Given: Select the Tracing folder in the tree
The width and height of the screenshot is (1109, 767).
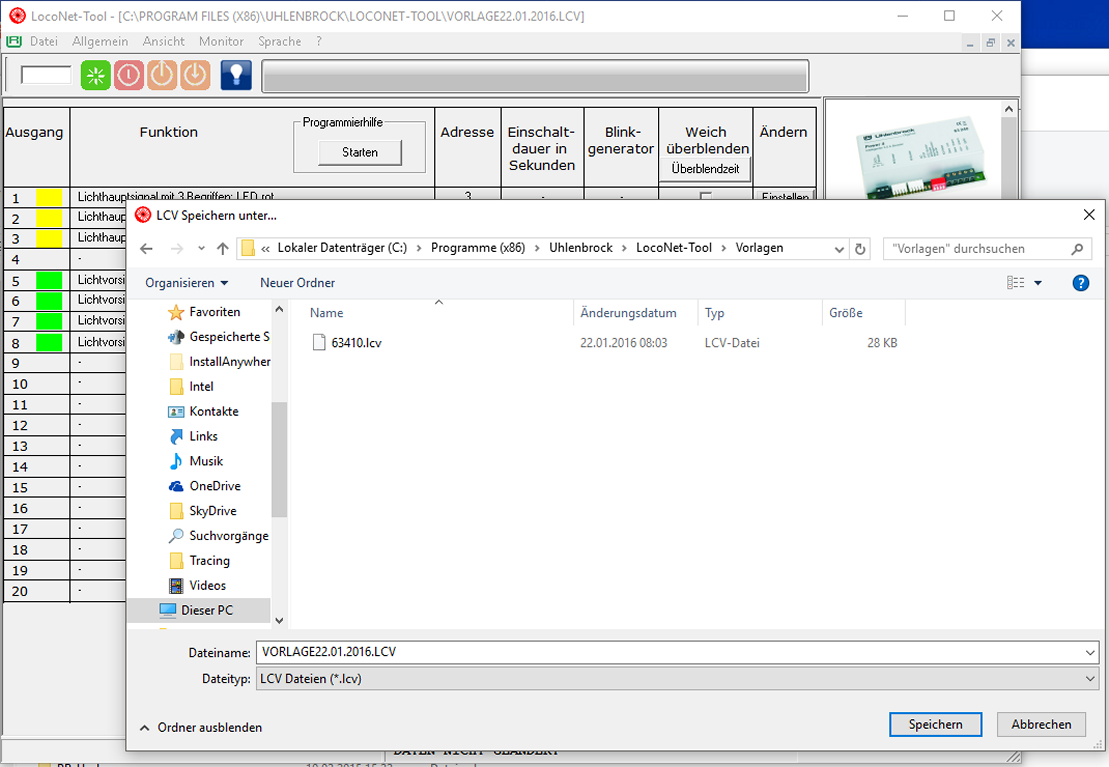Looking at the screenshot, I should (x=199, y=560).
